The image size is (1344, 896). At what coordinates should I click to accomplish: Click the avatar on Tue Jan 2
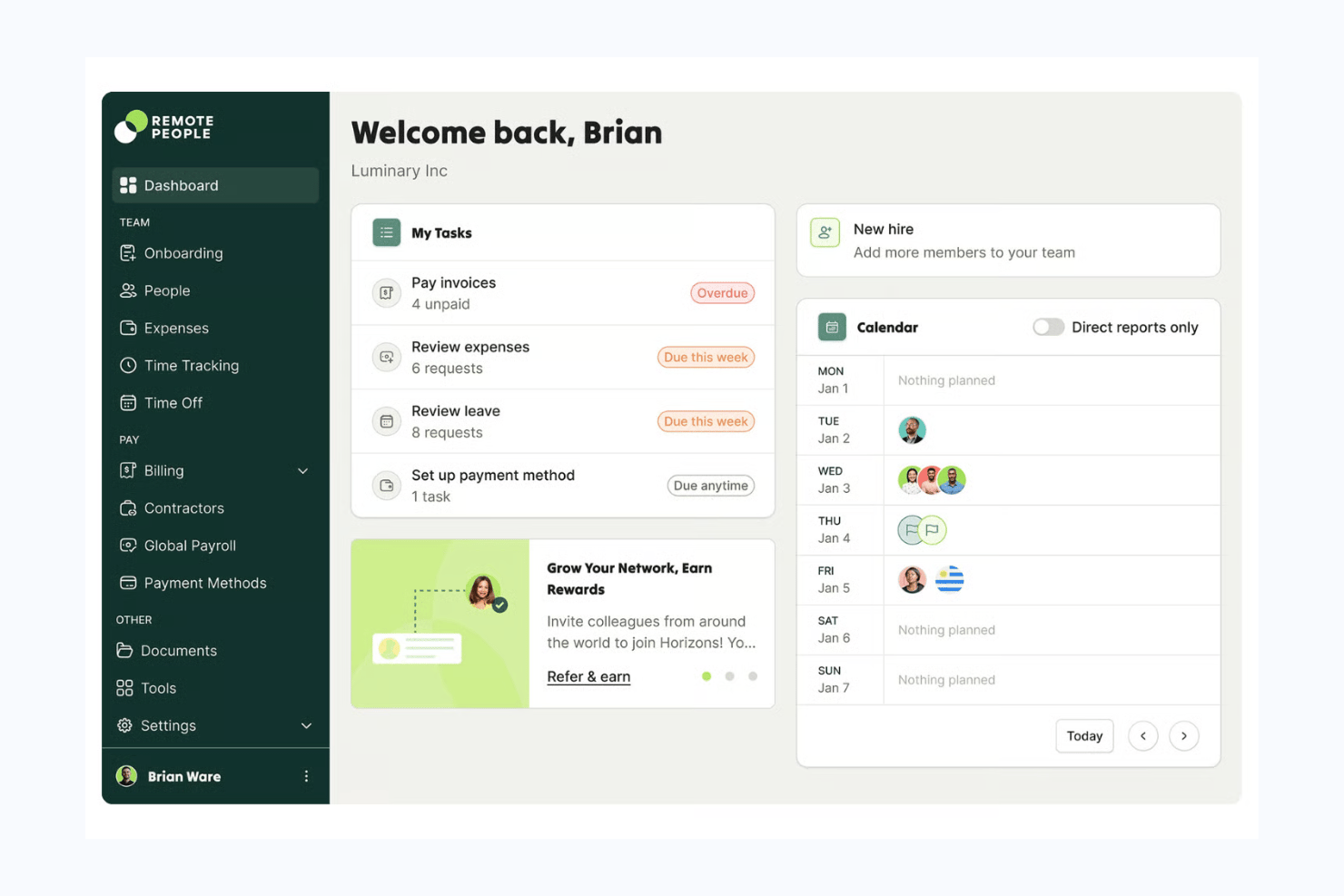[x=913, y=430]
